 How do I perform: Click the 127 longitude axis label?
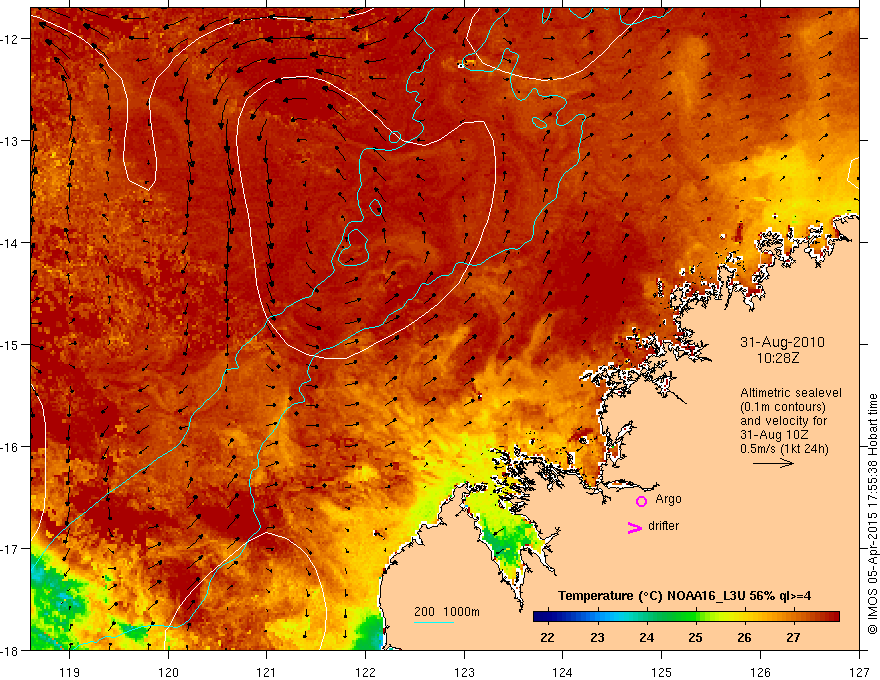click(859, 672)
